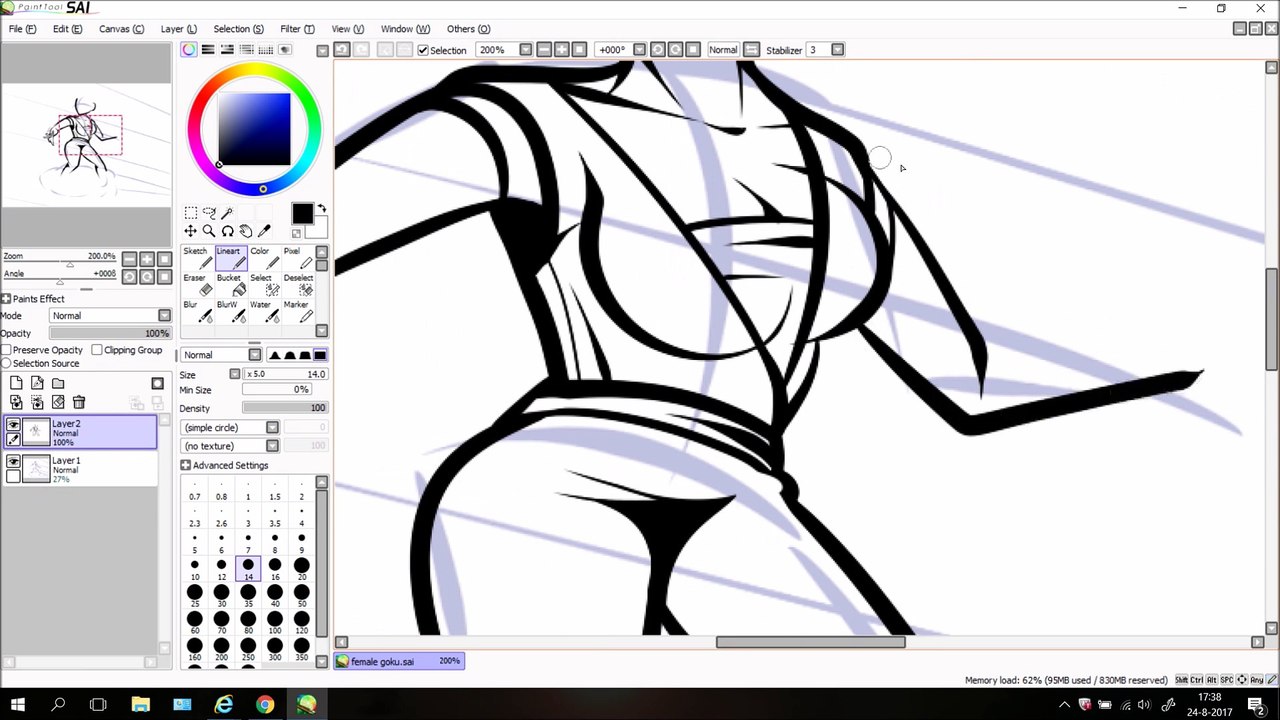Choose the Lineart brush

coord(229,258)
